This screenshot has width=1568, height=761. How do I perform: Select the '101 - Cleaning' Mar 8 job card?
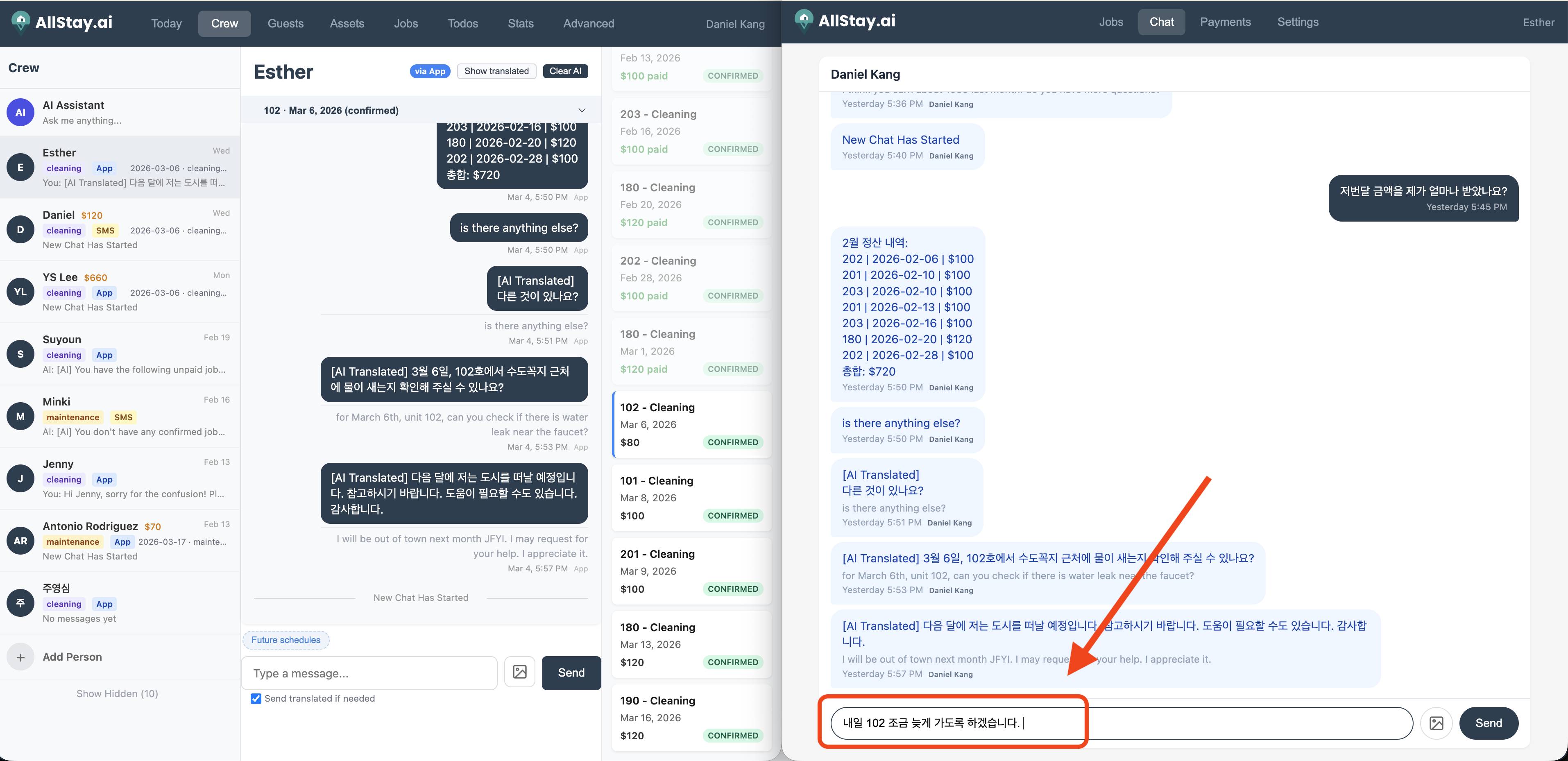coord(691,497)
